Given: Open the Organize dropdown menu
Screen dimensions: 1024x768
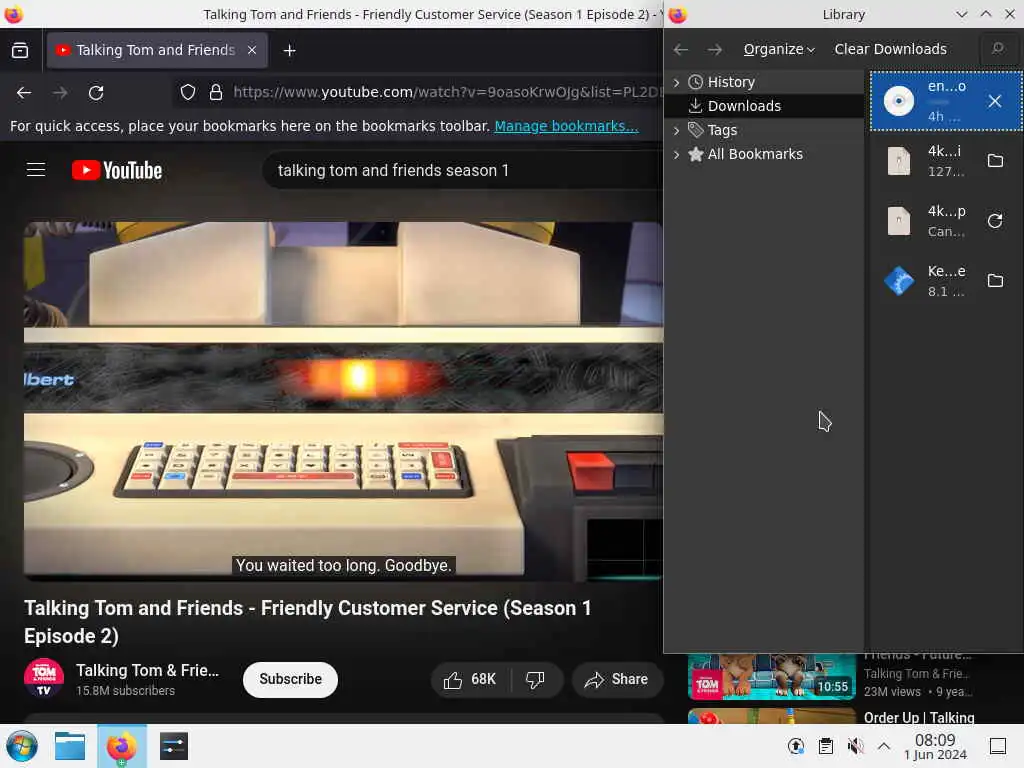Looking at the screenshot, I should (x=779, y=49).
